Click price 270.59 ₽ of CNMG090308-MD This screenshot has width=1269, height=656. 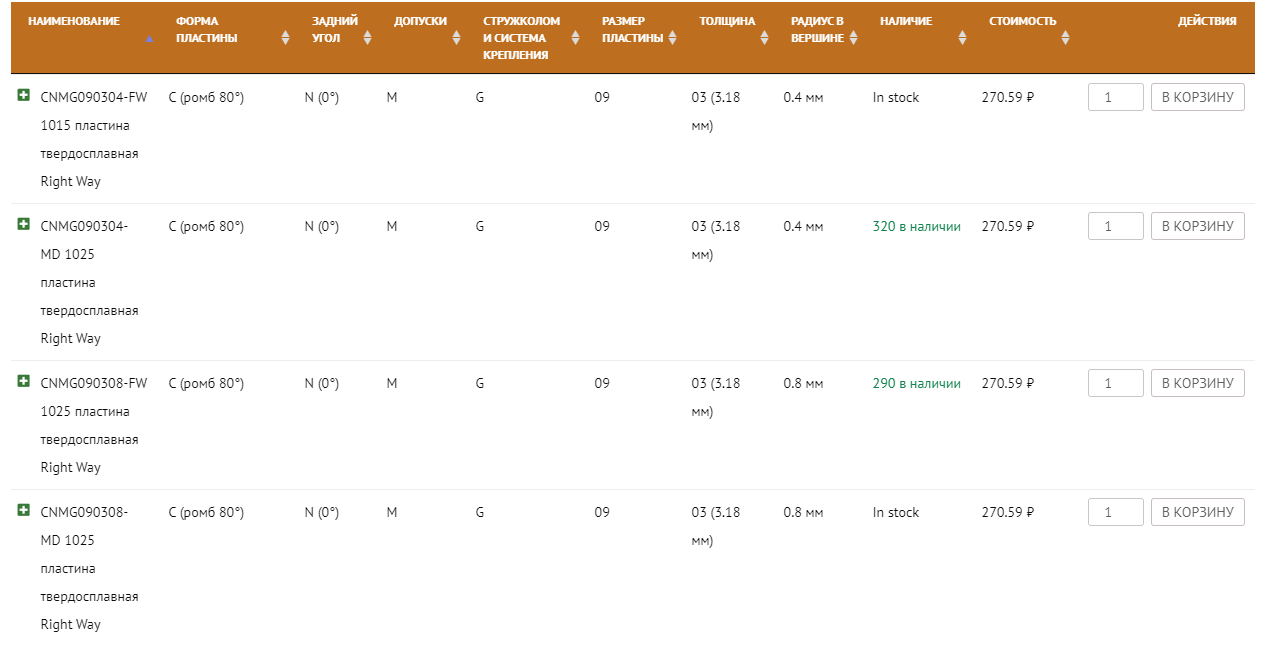1008,512
